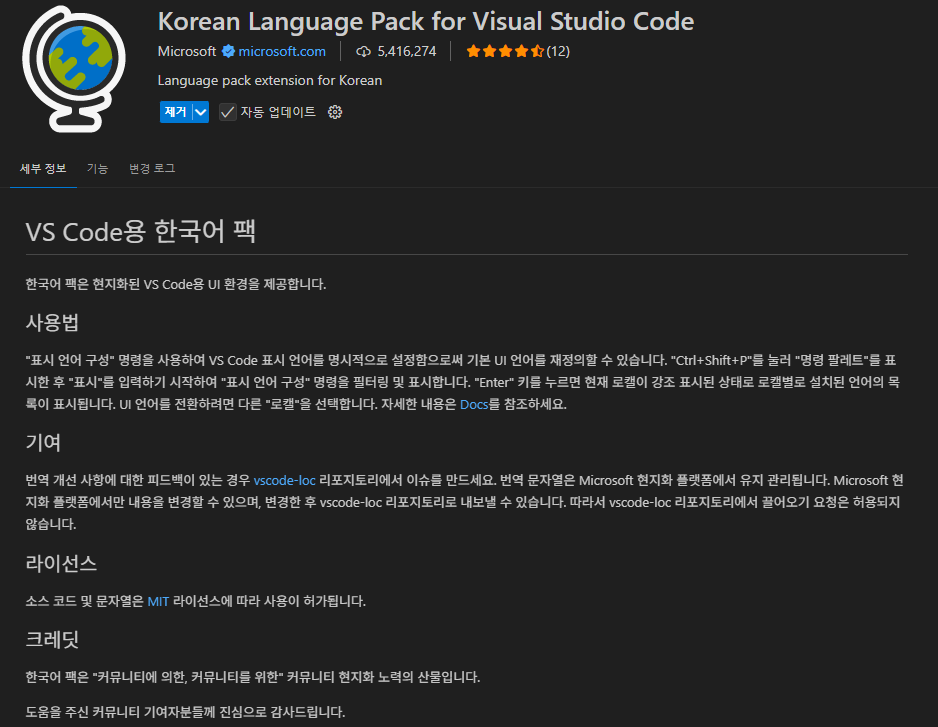Click the Microsoft publisher name
938x727 pixels.
point(187,51)
